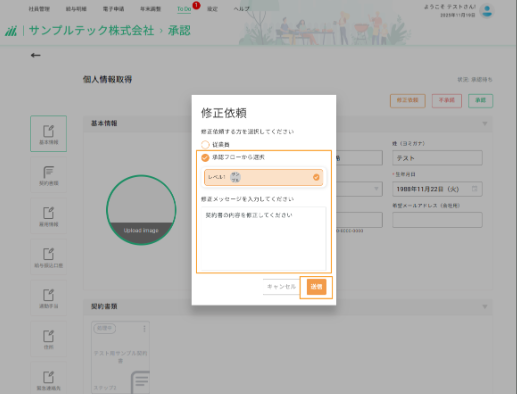The image size is (517, 394).
Task: Click the red To Do notification badge
Action: 196,5
